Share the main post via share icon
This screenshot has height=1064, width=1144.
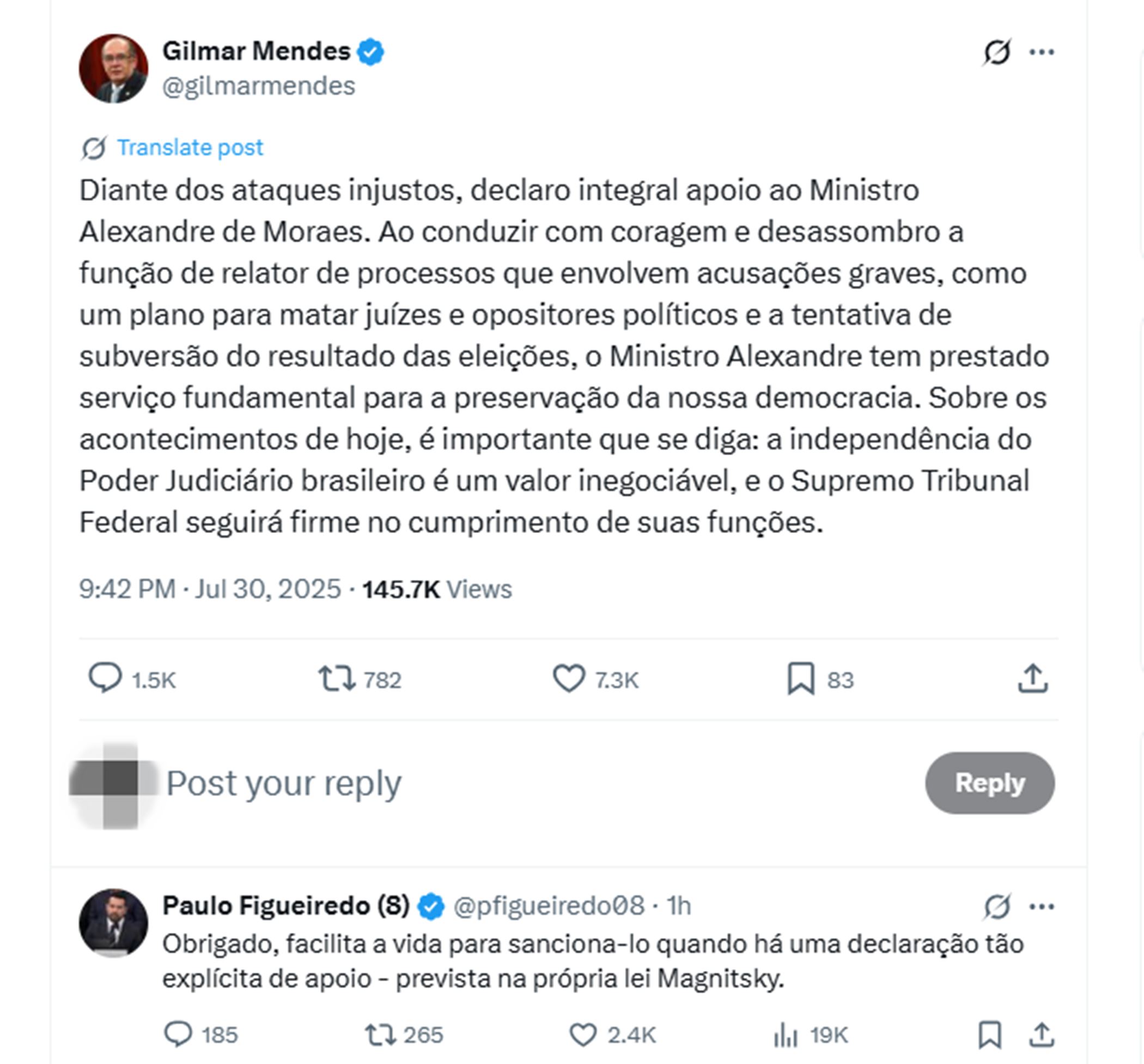point(1033,678)
